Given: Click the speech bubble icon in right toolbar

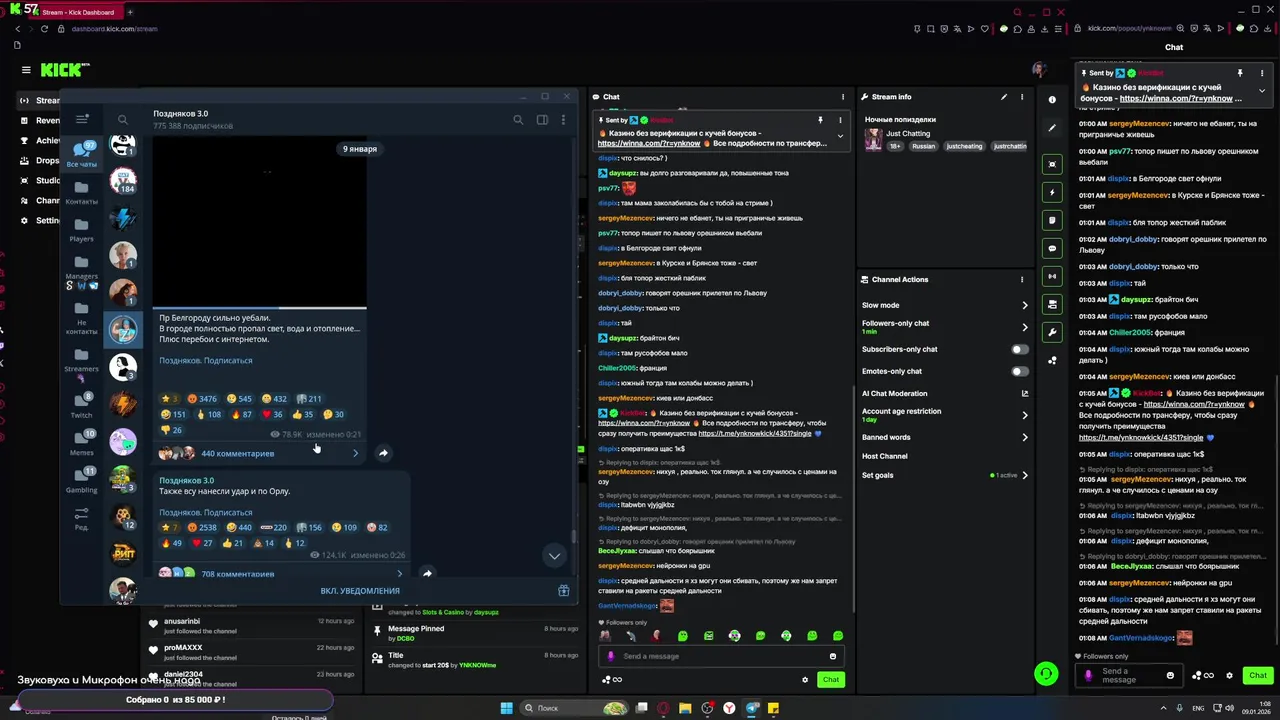Looking at the screenshot, I should pos(1052,248).
